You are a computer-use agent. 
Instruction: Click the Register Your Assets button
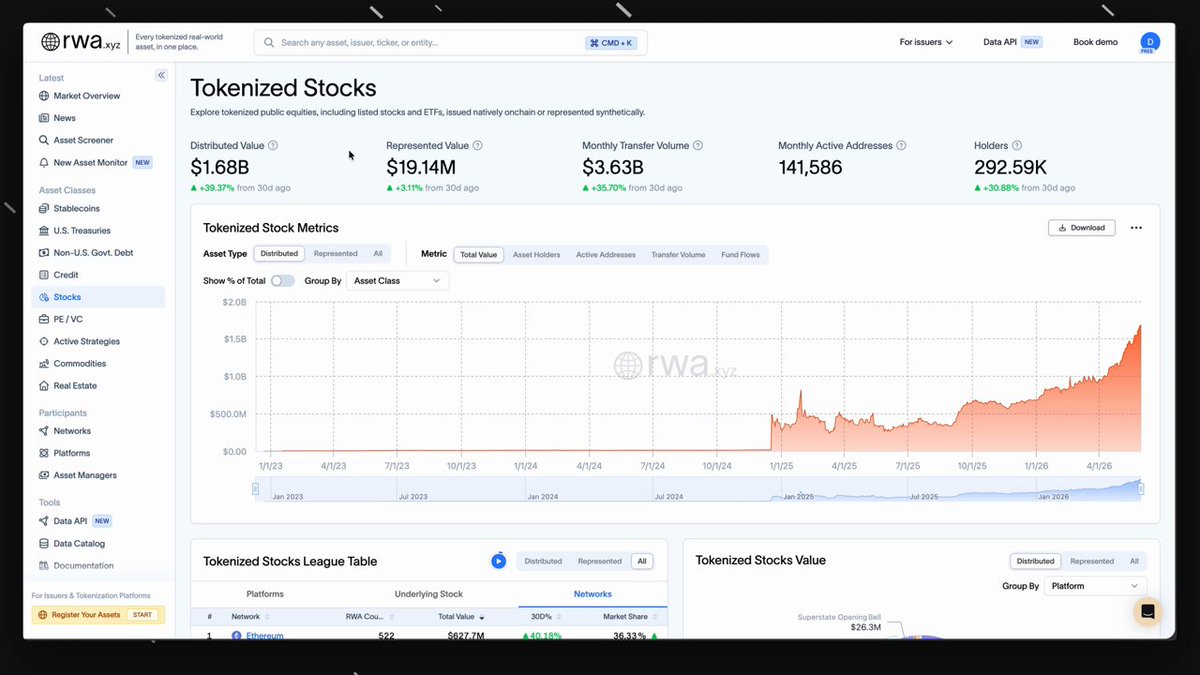pos(98,615)
